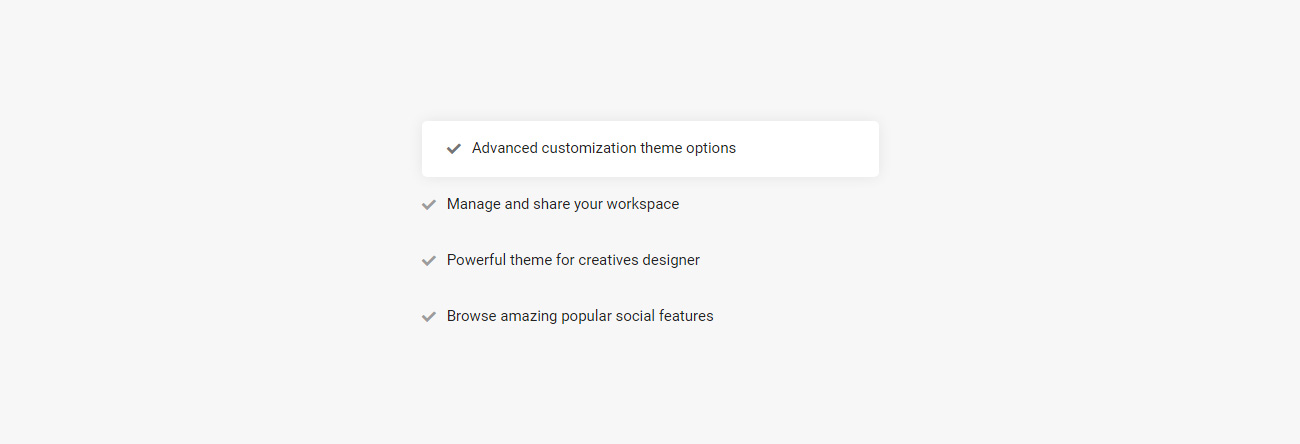This screenshot has width=1300, height=444.
Task: Click the word "options" in highlighted card
Action: coord(710,148)
